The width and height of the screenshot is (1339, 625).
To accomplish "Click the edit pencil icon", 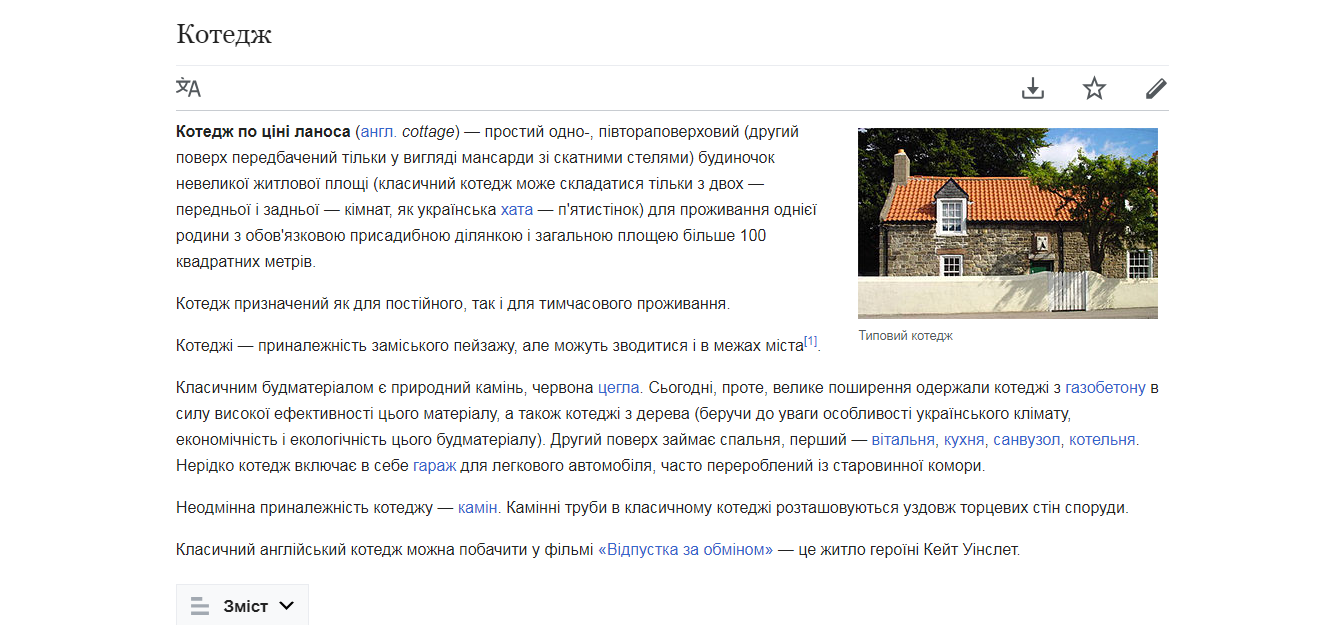I will pyautogui.click(x=1156, y=89).
